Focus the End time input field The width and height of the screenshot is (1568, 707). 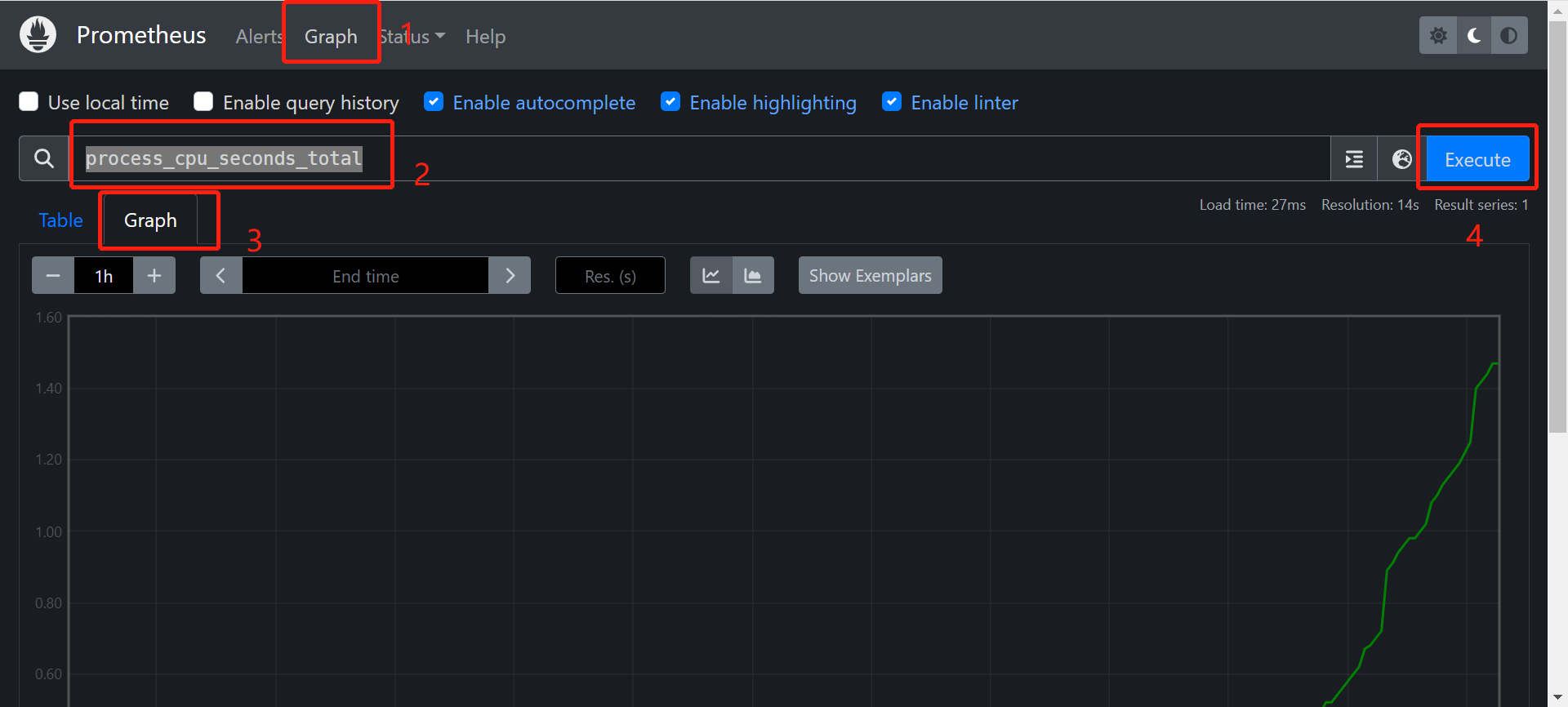pos(365,276)
